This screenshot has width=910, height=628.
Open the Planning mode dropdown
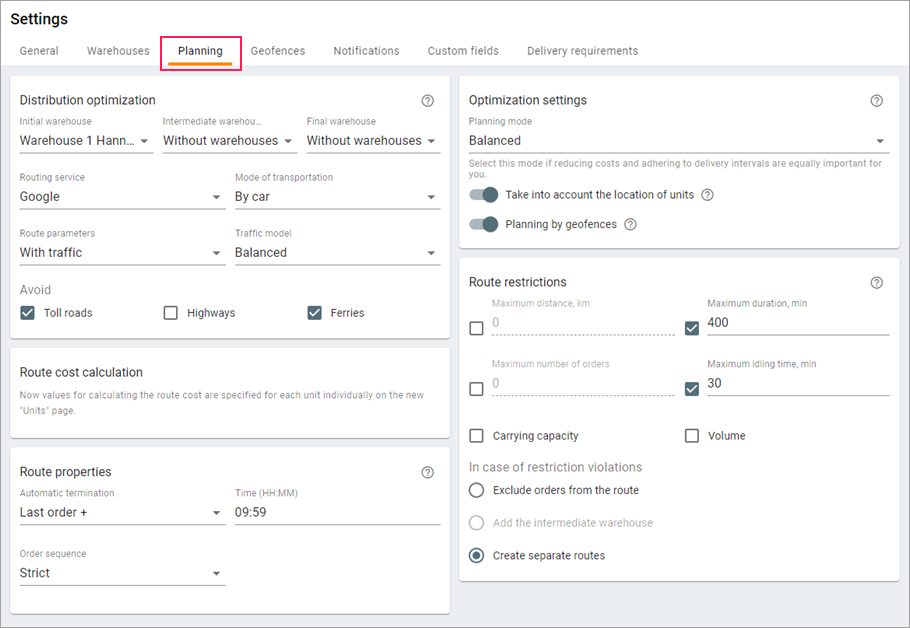(x=677, y=141)
